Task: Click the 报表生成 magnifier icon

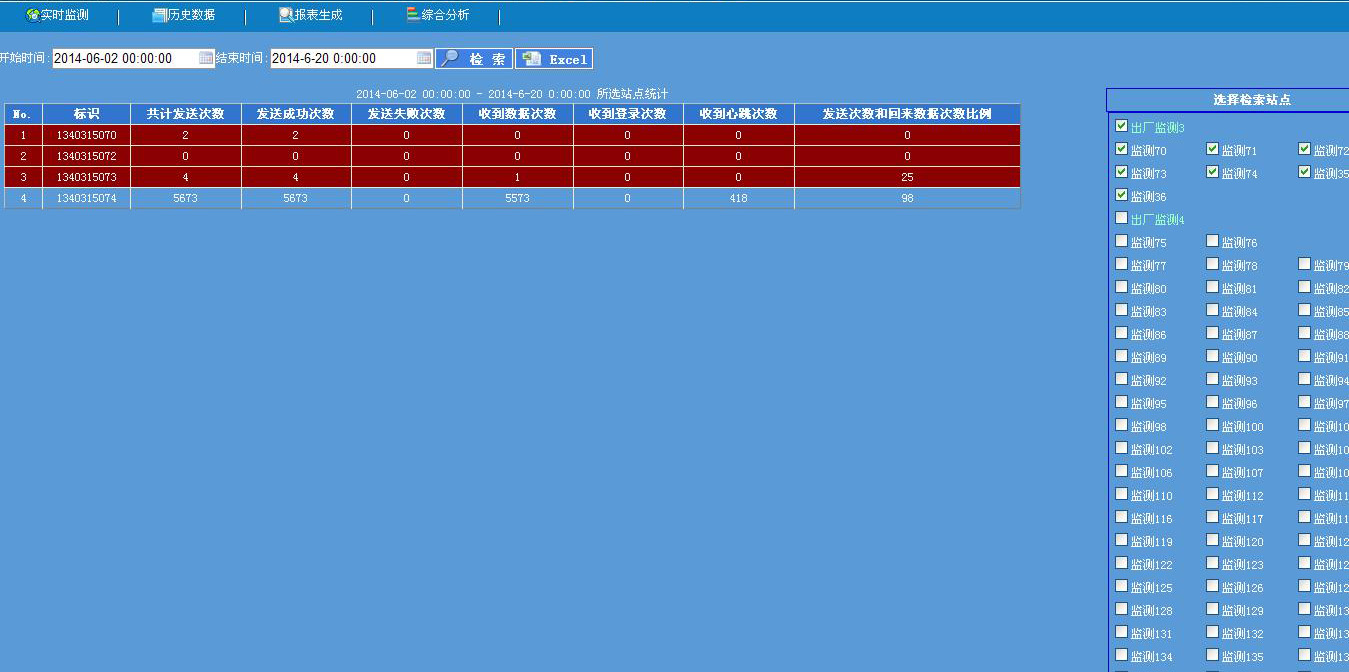Action: click(x=286, y=16)
